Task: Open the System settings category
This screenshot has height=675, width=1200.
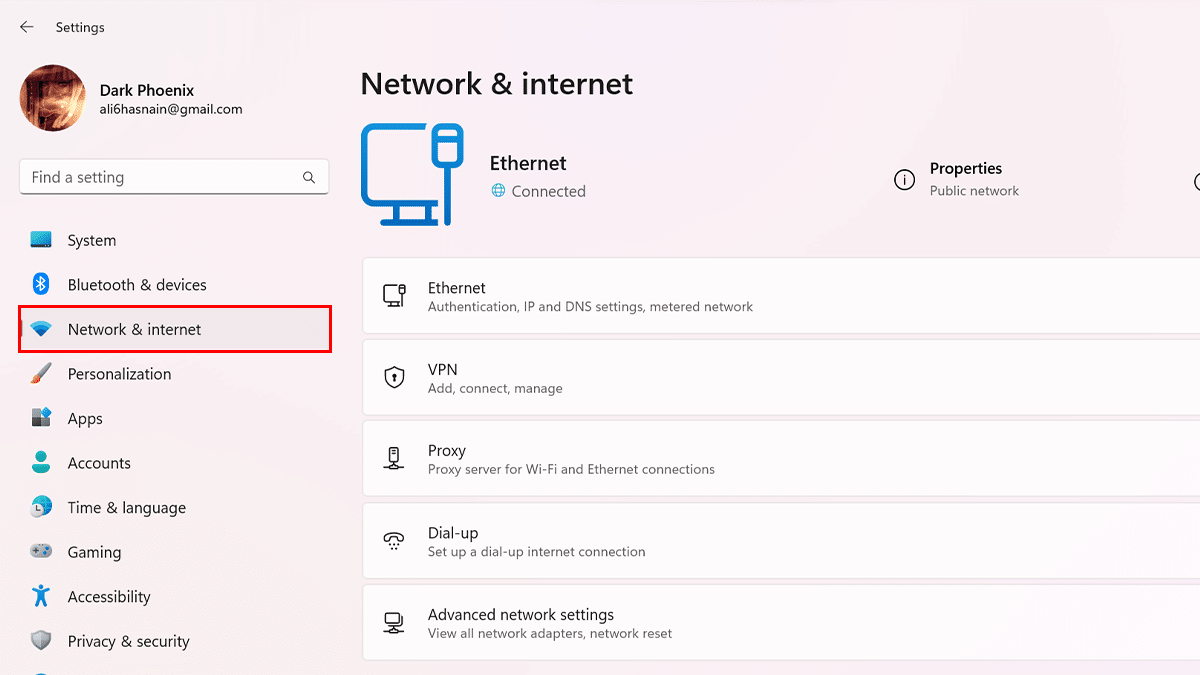Action: point(92,241)
